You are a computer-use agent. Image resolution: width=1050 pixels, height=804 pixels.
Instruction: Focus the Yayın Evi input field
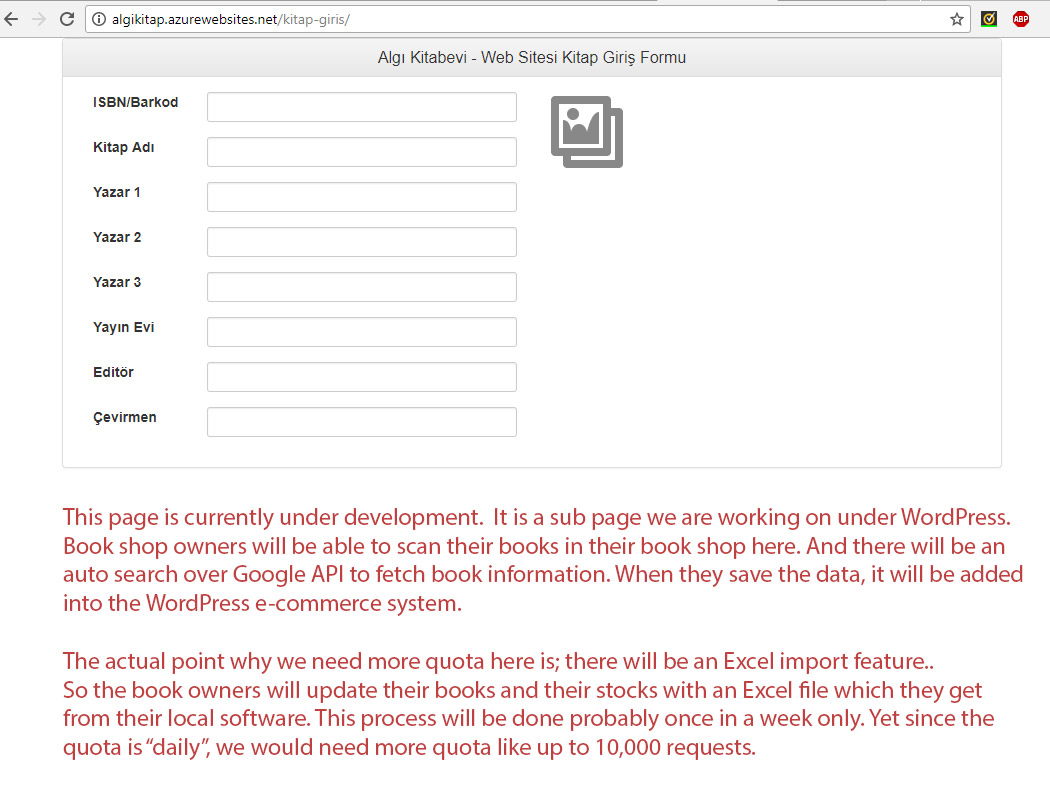click(x=362, y=332)
